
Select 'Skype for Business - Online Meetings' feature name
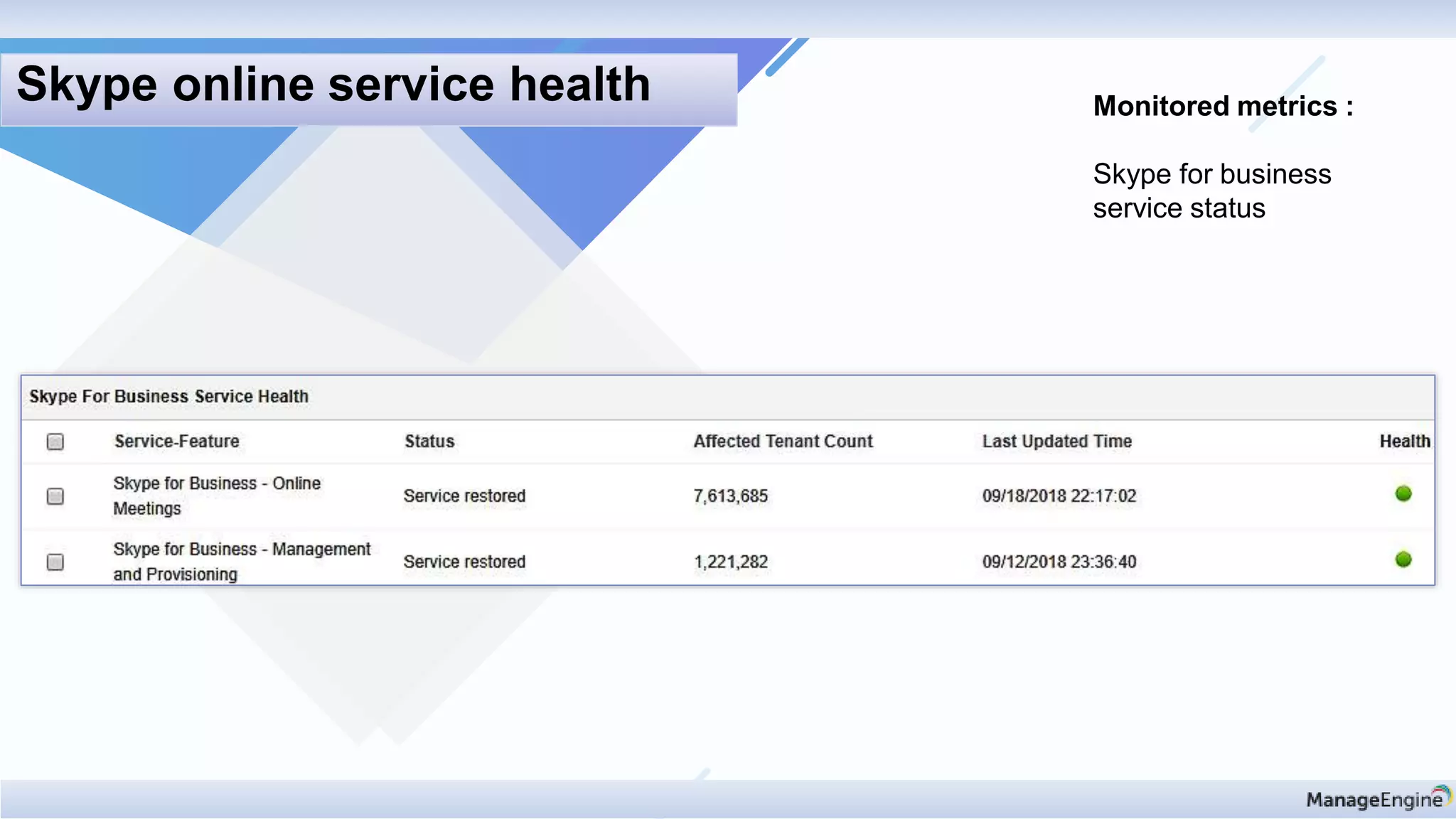click(x=217, y=496)
